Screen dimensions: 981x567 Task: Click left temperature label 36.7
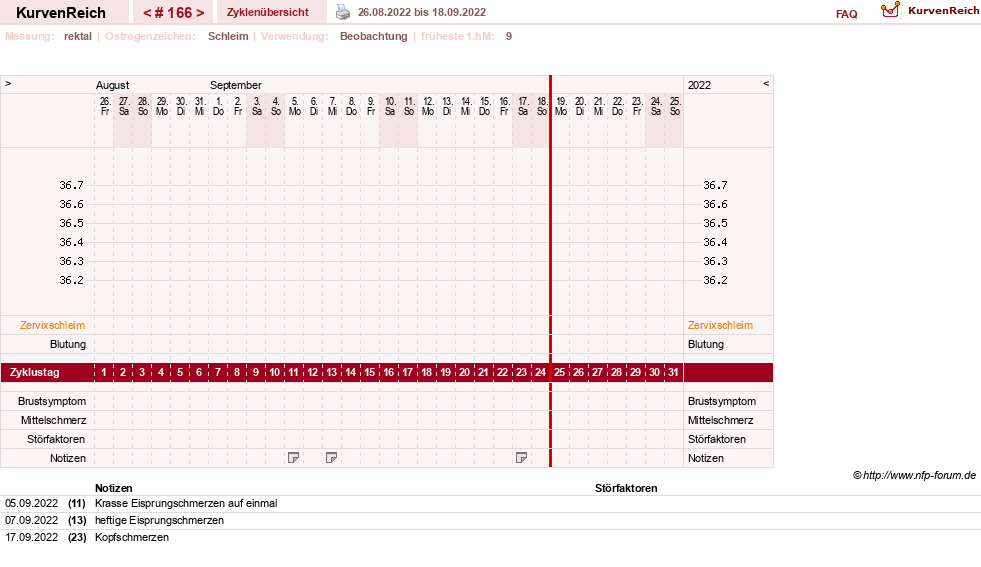point(71,185)
